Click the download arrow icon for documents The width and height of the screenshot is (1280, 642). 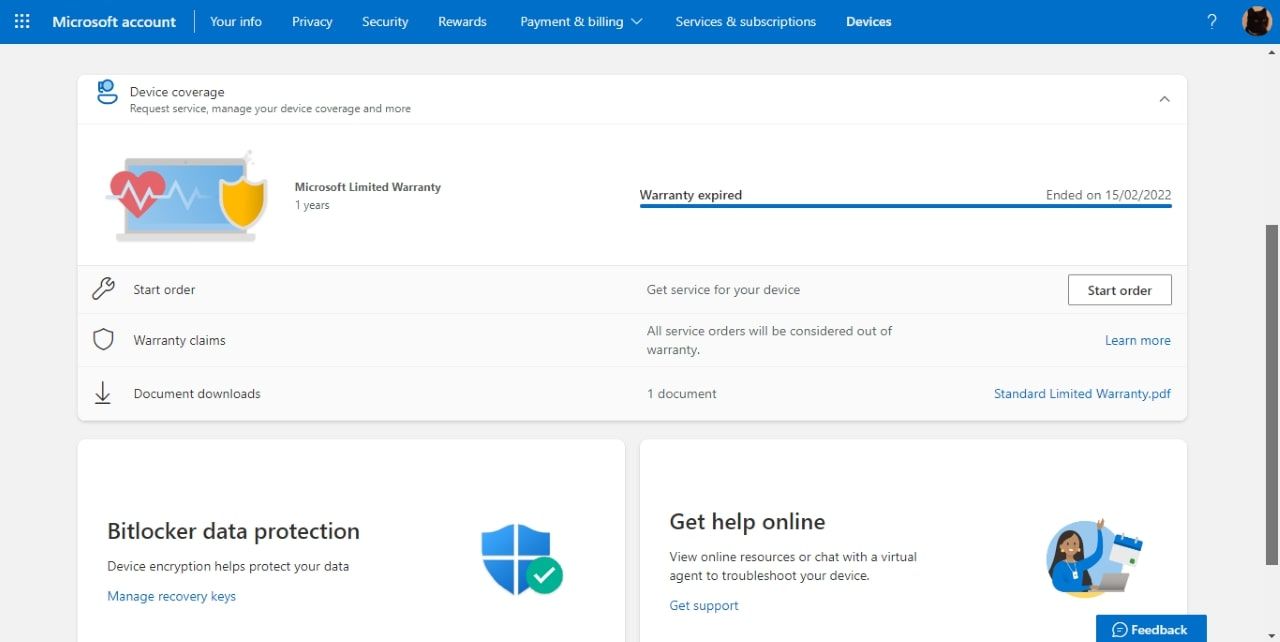pyautogui.click(x=103, y=394)
